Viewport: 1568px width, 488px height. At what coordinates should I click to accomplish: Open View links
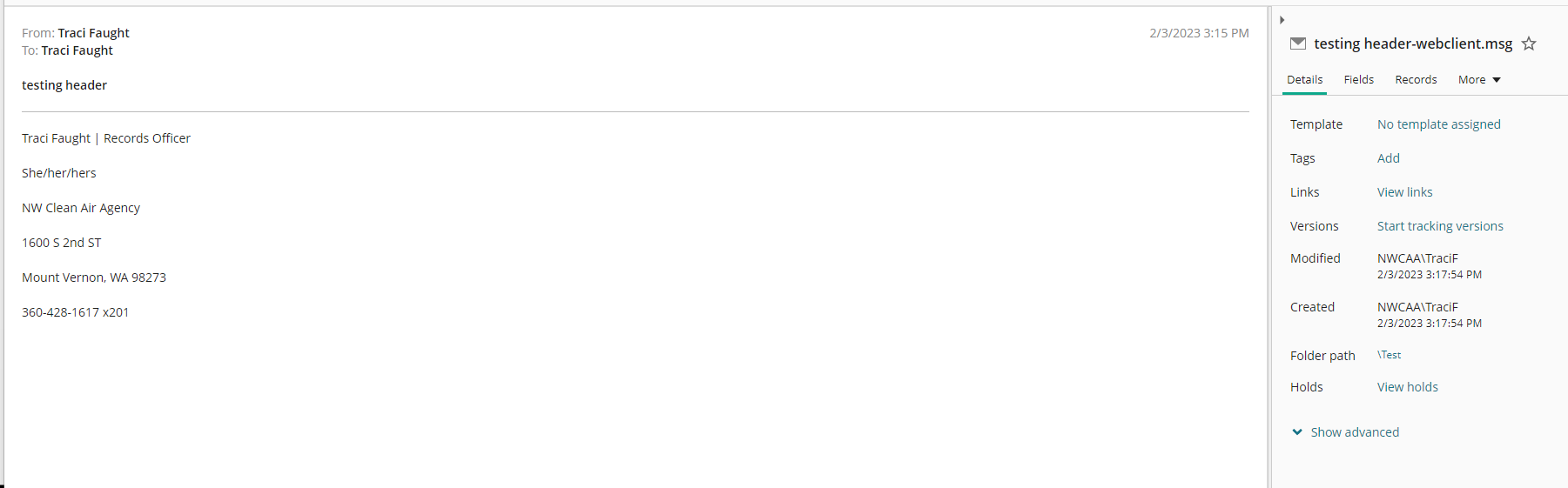tap(1404, 192)
